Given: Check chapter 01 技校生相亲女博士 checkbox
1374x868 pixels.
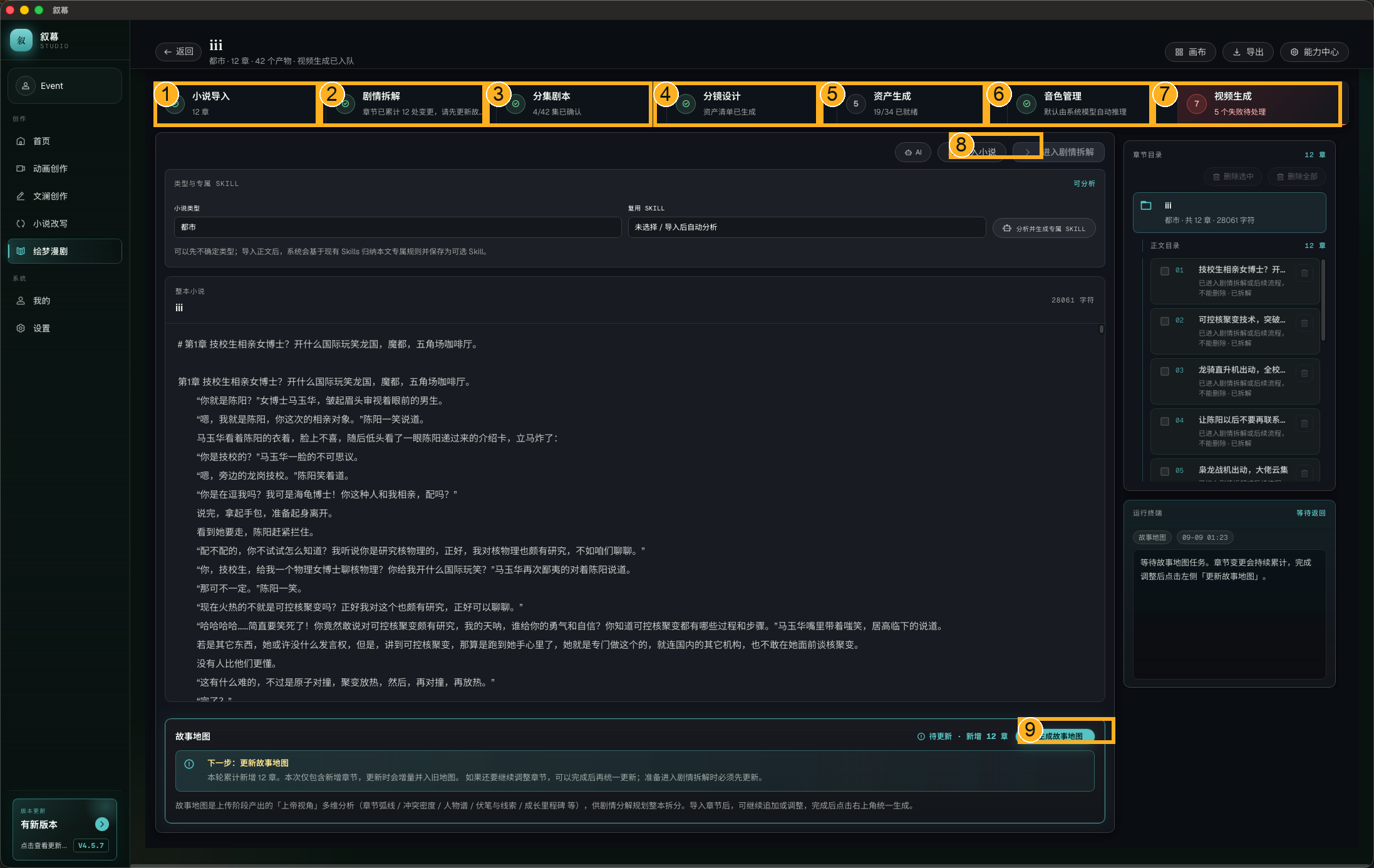Looking at the screenshot, I should (x=1165, y=271).
